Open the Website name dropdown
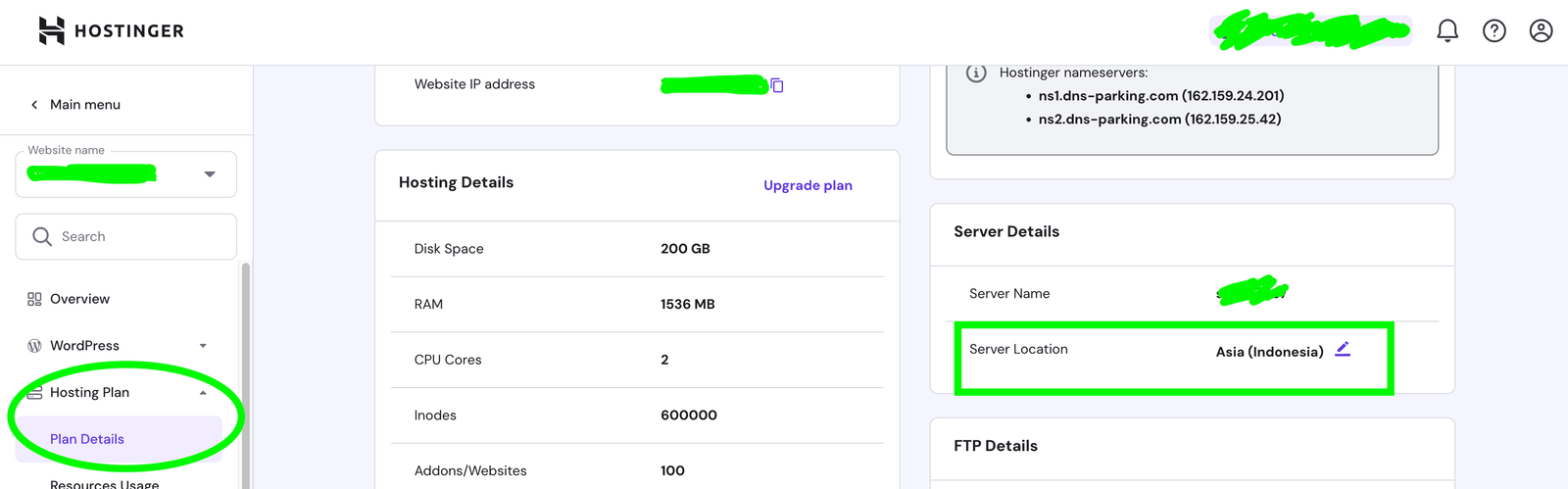The width and height of the screenshot is (1568, 489). coord(125,173)
